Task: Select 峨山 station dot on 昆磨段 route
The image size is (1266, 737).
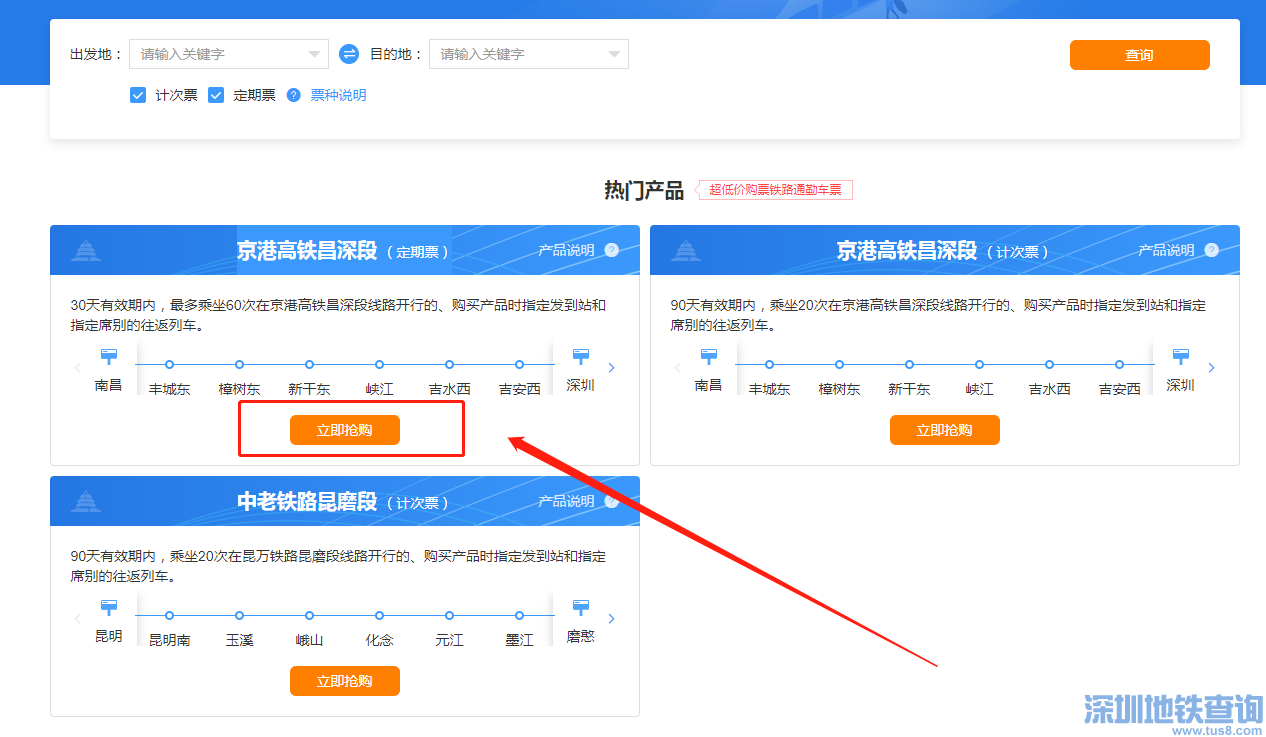Action: pyautogui.click(x=310, y=616)
